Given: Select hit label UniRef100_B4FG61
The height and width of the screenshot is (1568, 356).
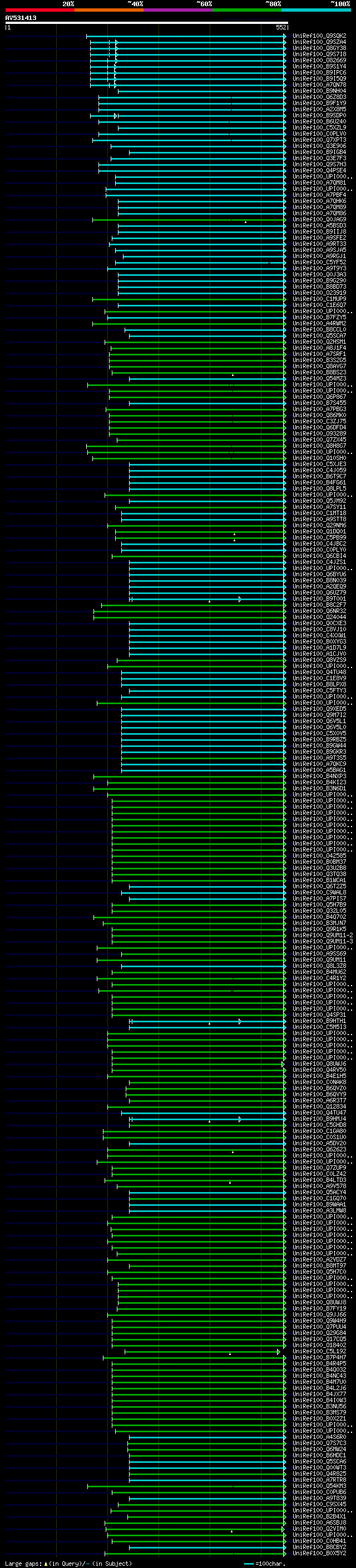Looking at the screenshot, I should (x=319, y=483).
